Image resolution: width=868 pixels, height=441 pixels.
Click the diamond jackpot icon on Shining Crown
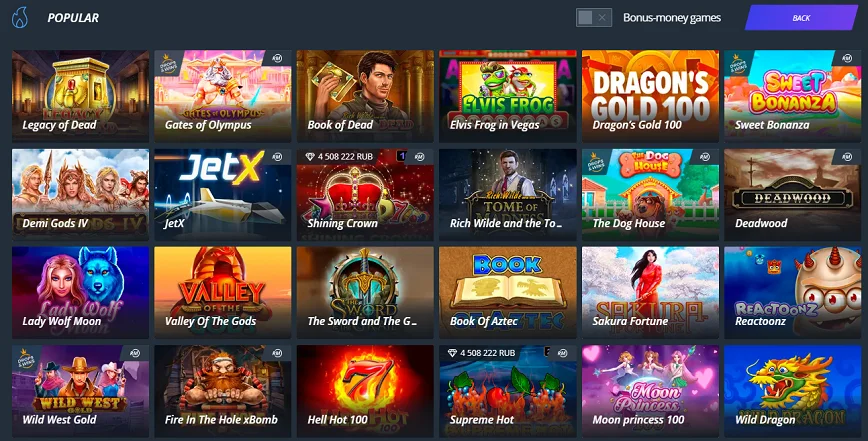pyautogui.click(x=310, y=157)
